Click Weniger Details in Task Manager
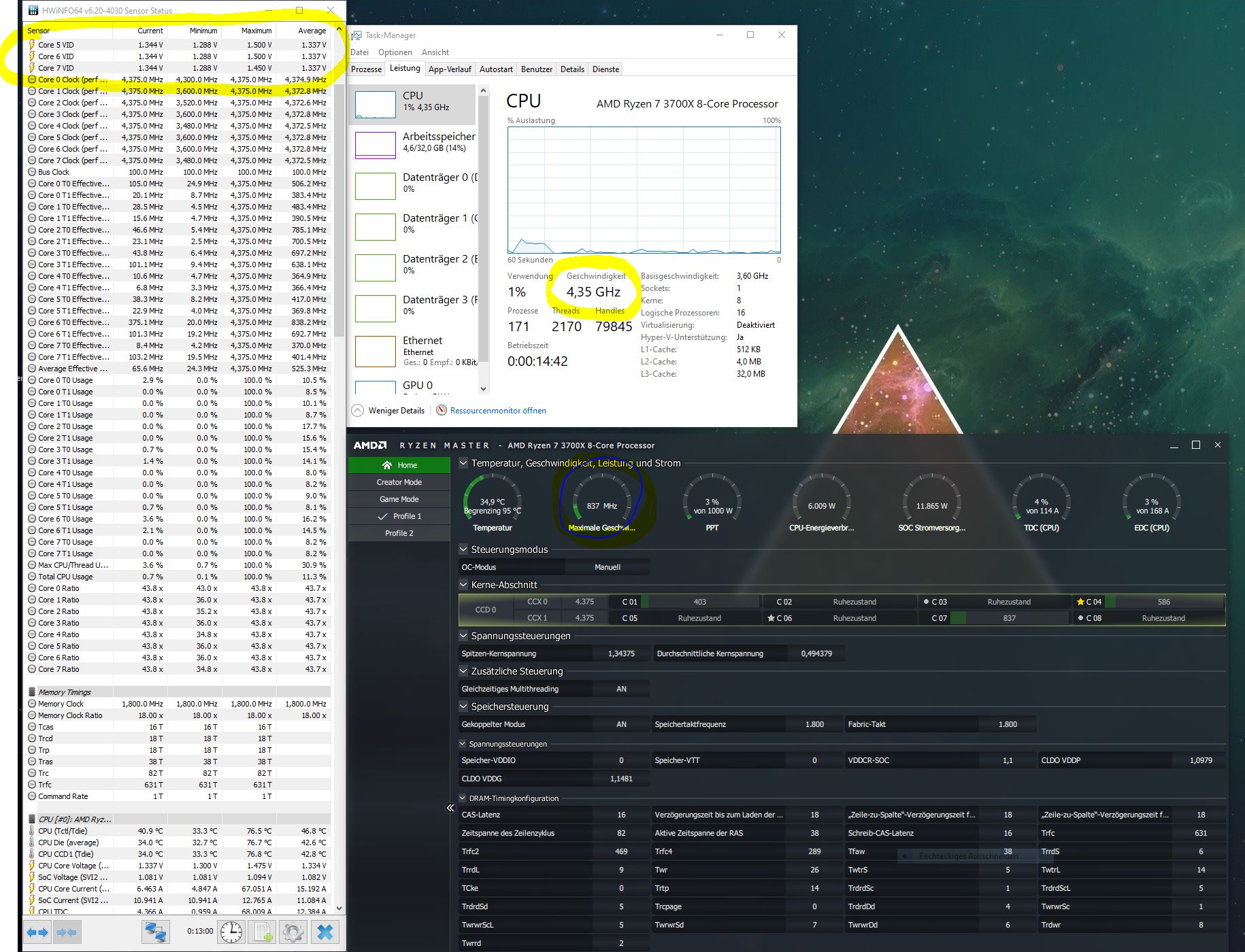Screen dimensions: 1245x952 pos(397,411)
